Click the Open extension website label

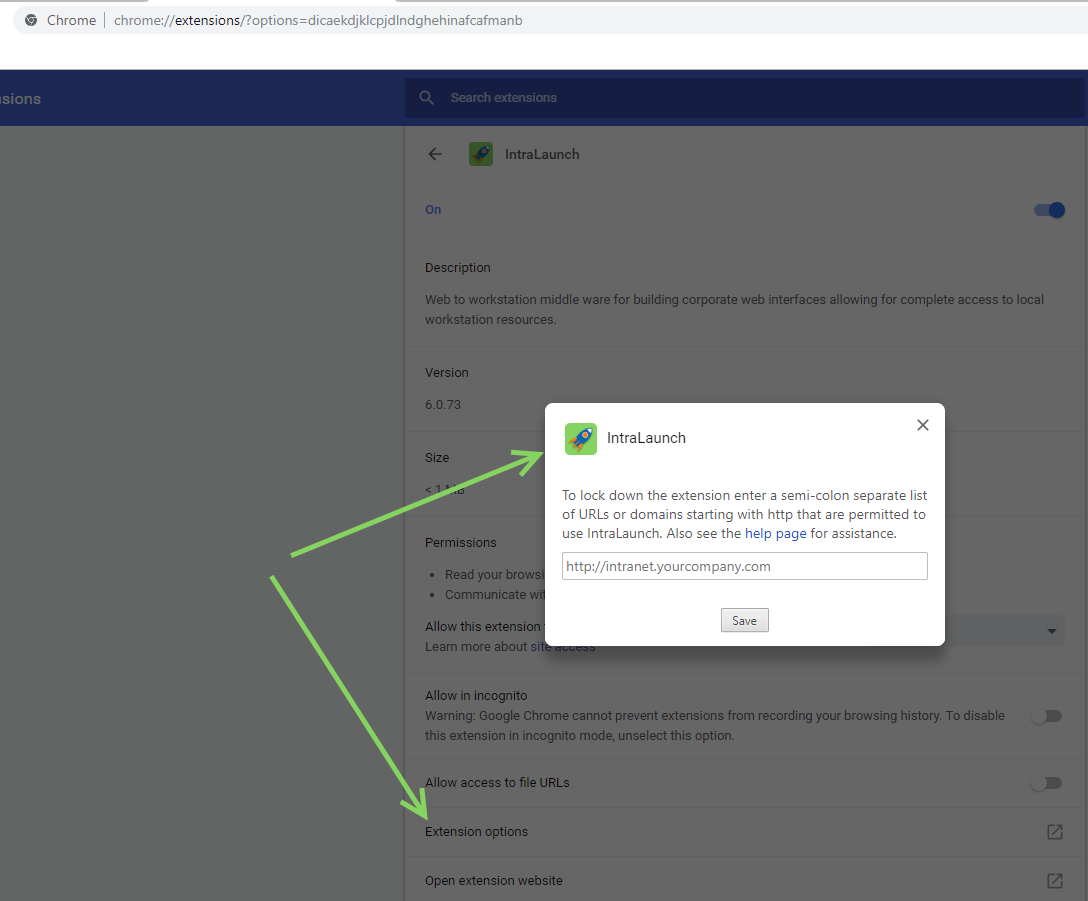point(494,880)
